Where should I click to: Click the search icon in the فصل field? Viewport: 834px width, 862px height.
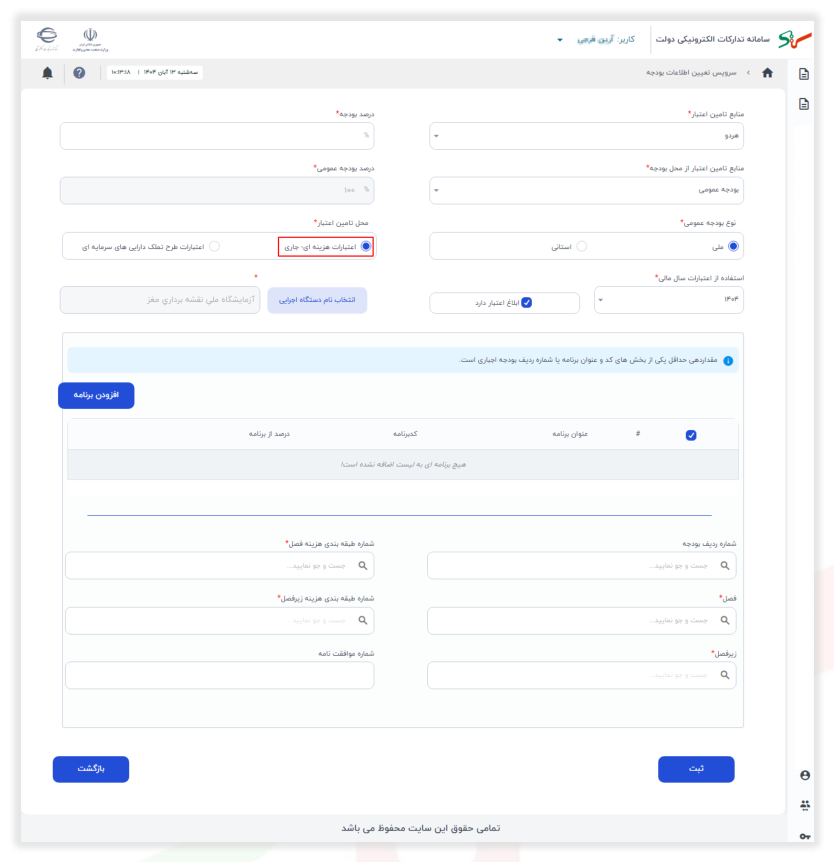[725, 620]
